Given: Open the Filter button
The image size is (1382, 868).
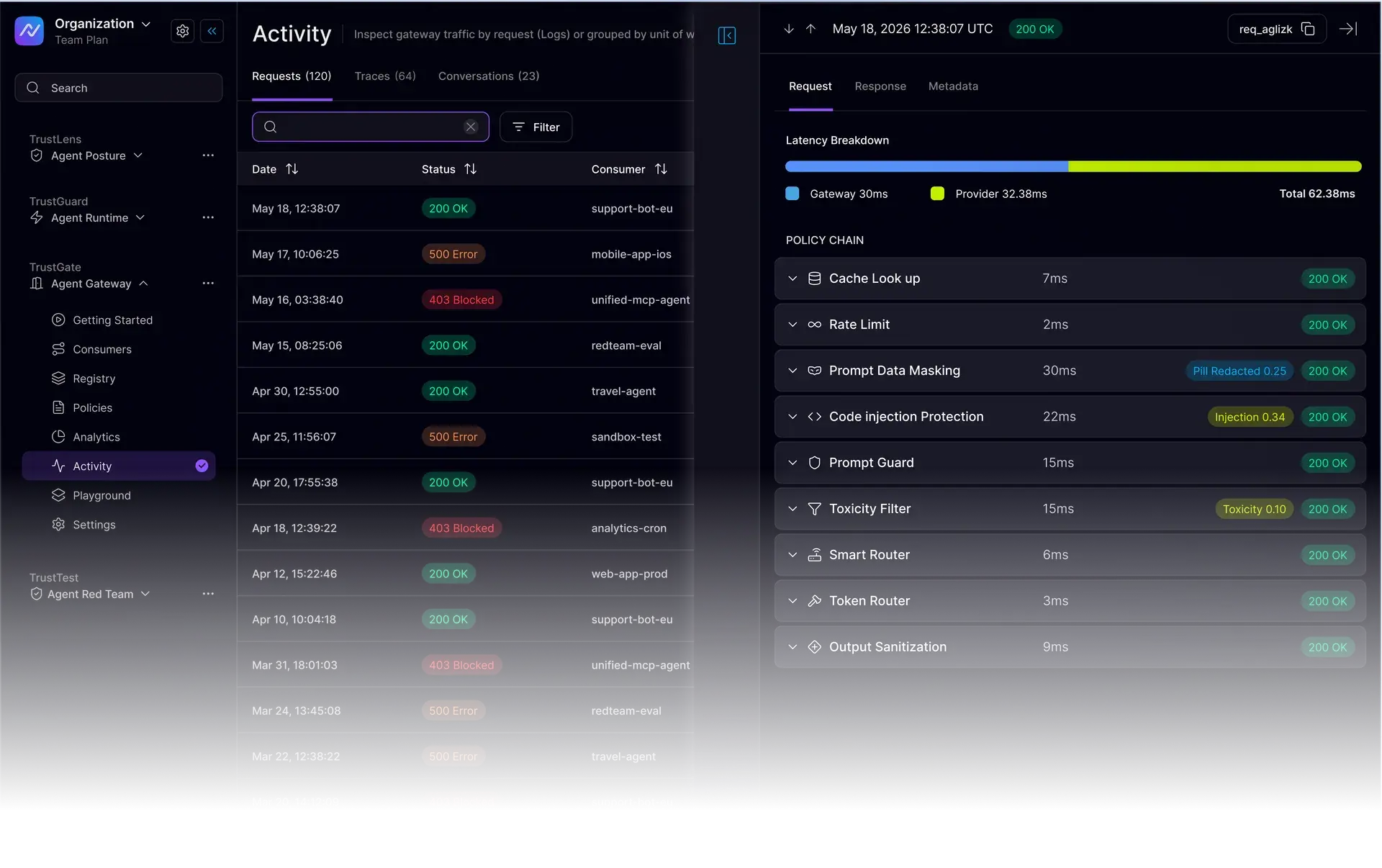Looking at the screenshot, I should click(536, 127).
